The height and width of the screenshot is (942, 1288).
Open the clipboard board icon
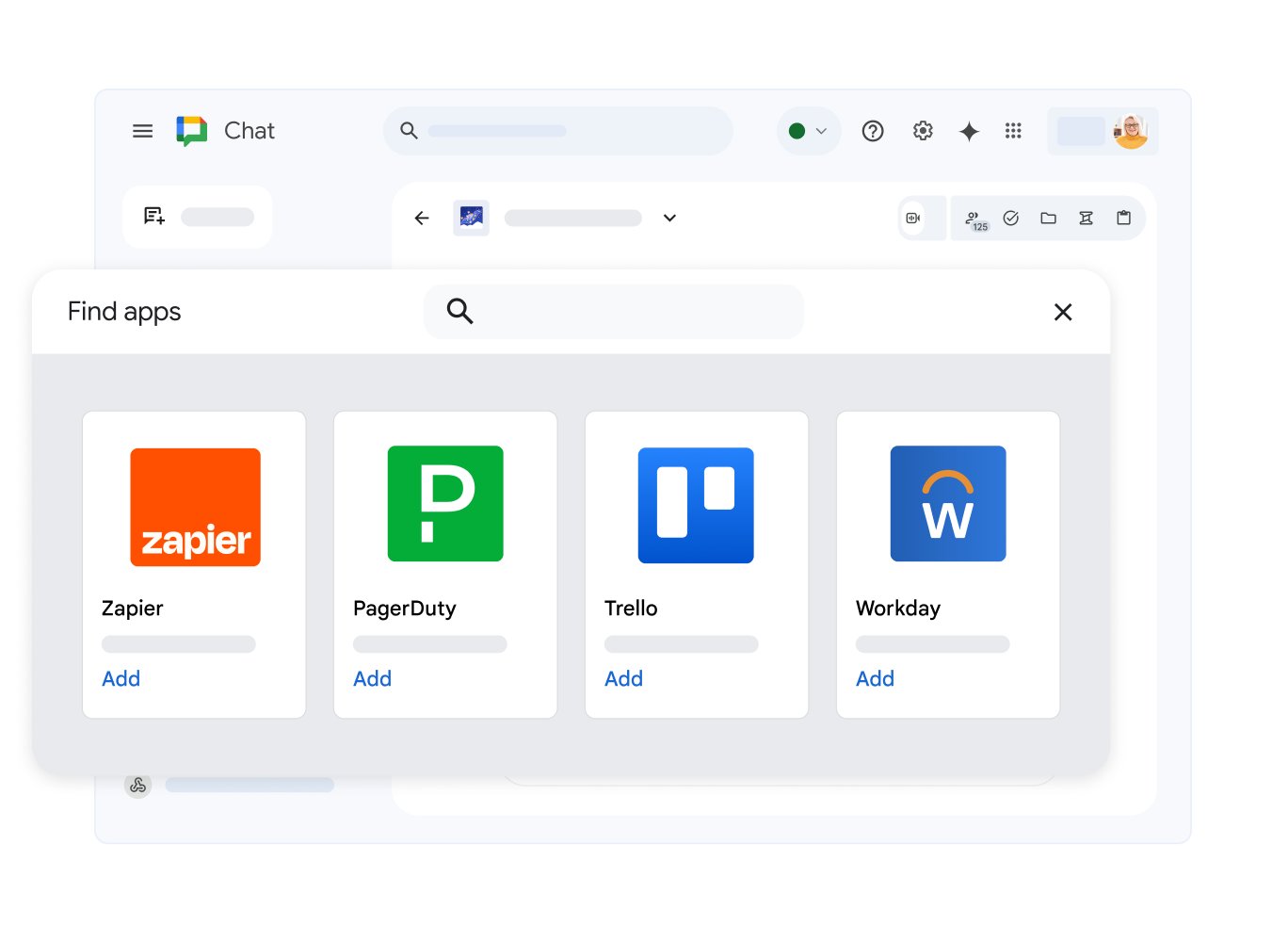click(1123, 218)
